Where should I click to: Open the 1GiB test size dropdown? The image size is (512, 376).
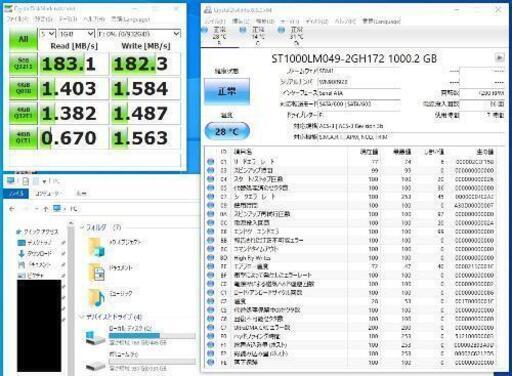click(76, 34)
